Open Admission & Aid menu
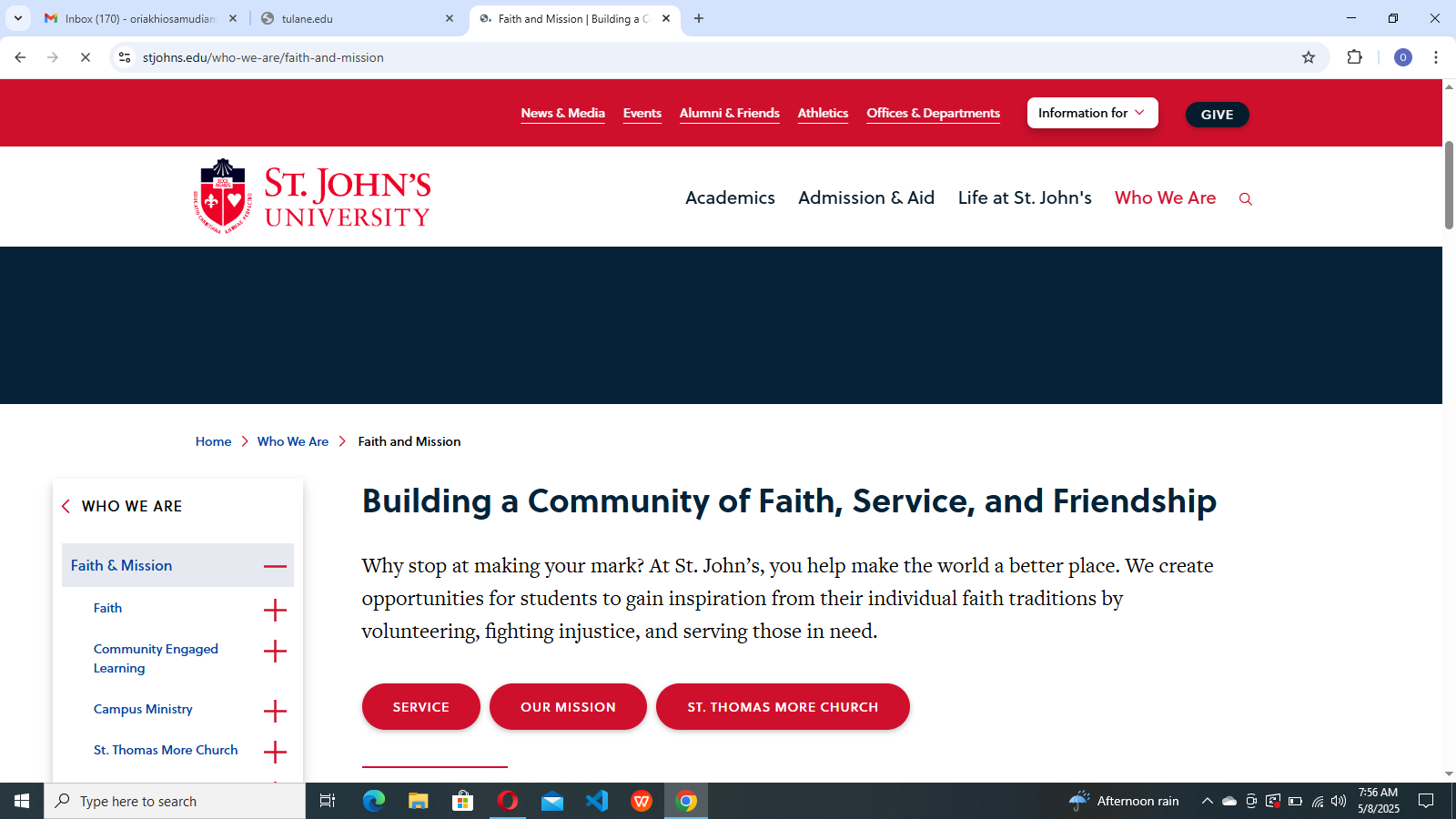The image size is (1456, 819). (866, 197)
